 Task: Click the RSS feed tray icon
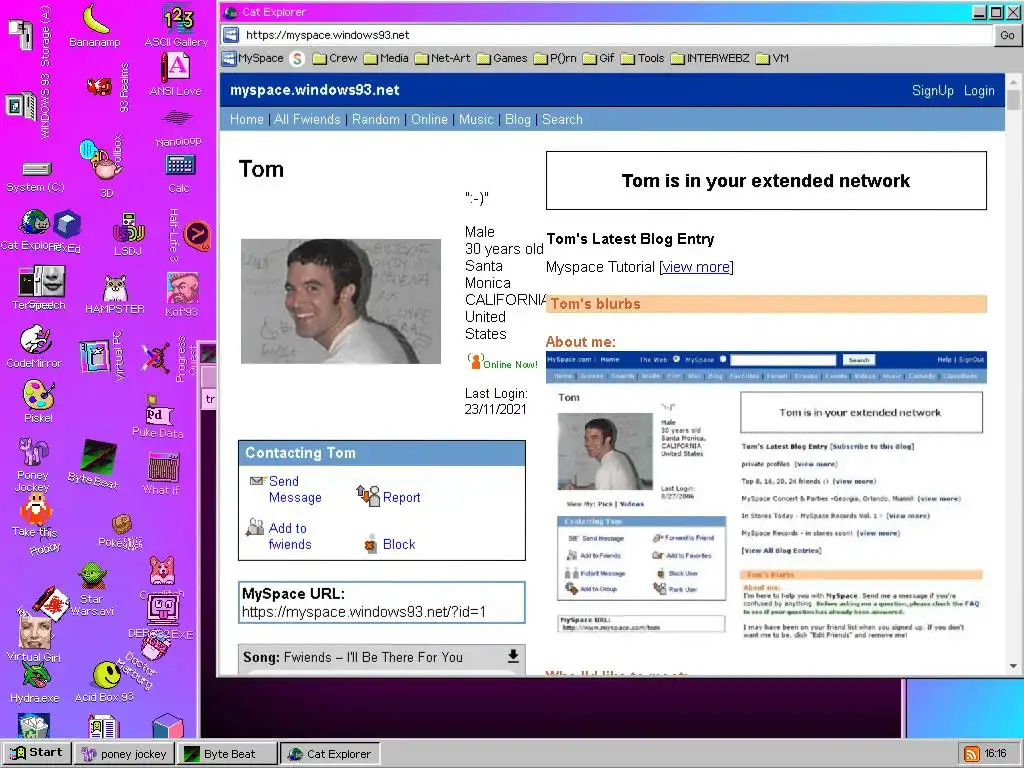point(972,754)
